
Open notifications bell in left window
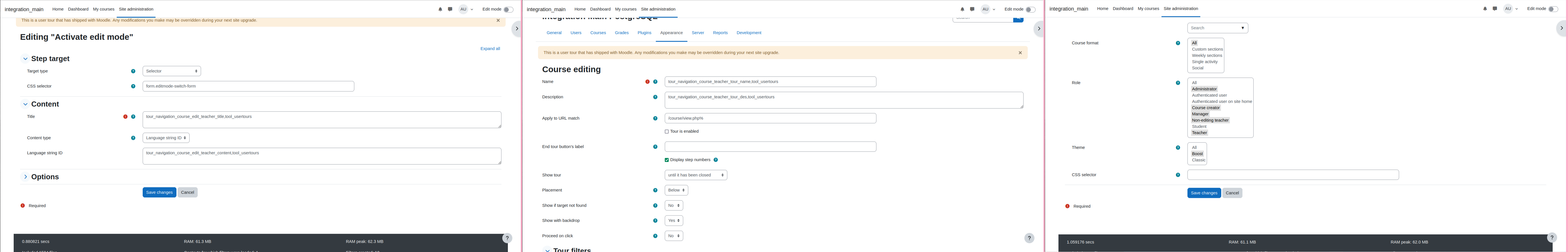click(440, 9)
